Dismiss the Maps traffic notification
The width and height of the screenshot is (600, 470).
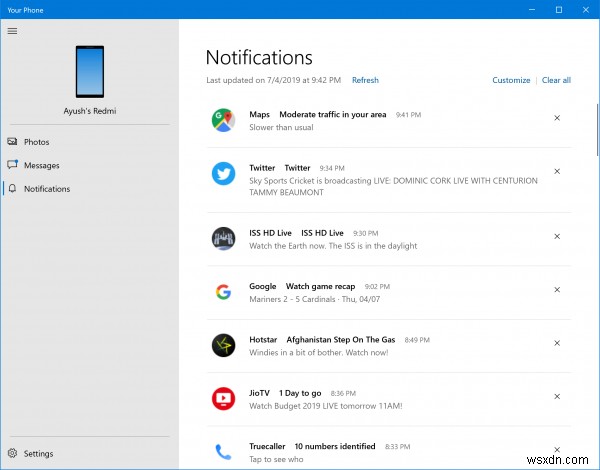click(x=557, y=118)
